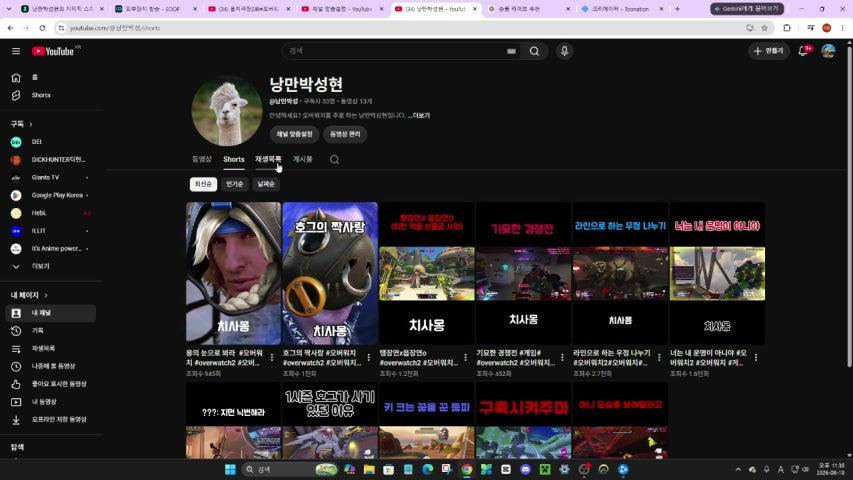Switch to the Videos (동영상) channel tab
This screenshot has width=853, height=480.
(x=202, y=159)
